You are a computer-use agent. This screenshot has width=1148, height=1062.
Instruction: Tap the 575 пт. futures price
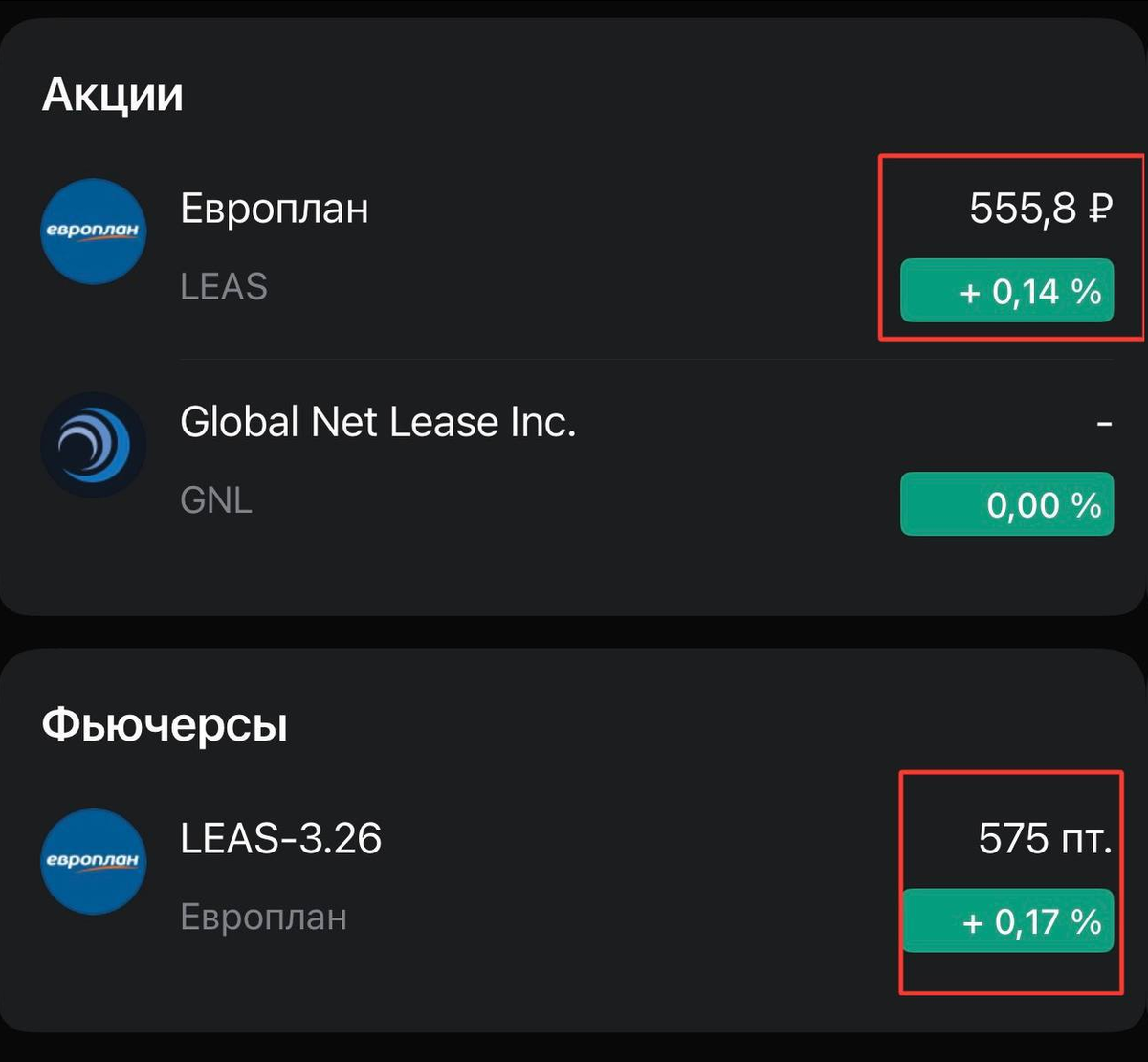(1045, 839)
